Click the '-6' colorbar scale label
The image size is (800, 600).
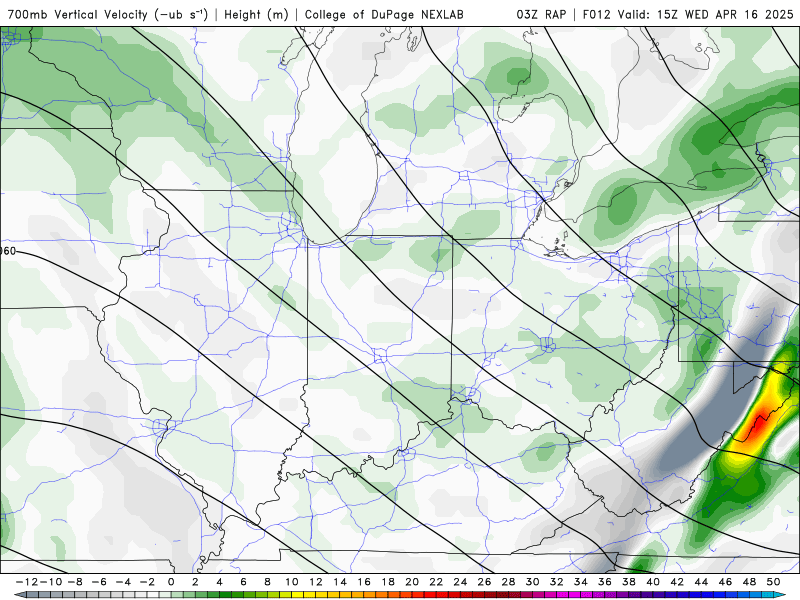(99, 582)
